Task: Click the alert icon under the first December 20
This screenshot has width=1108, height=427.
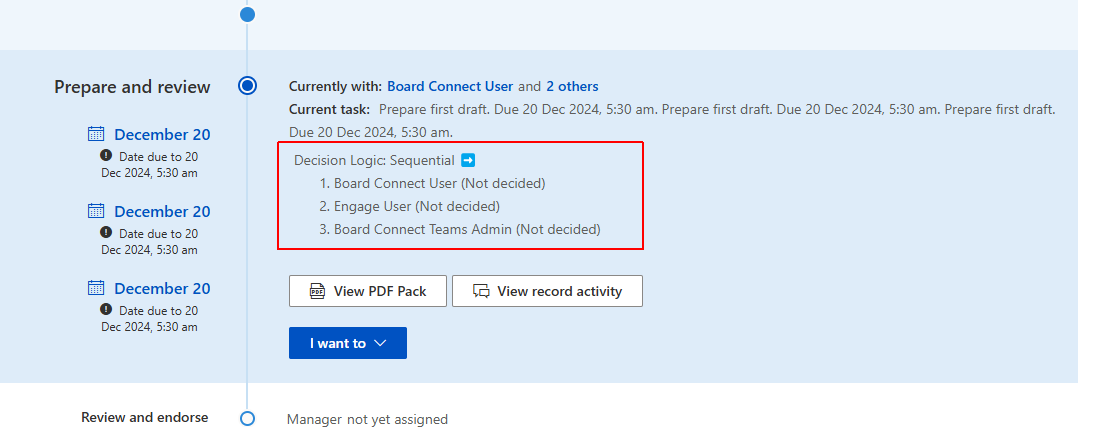Action: click(x=106, y=156)
